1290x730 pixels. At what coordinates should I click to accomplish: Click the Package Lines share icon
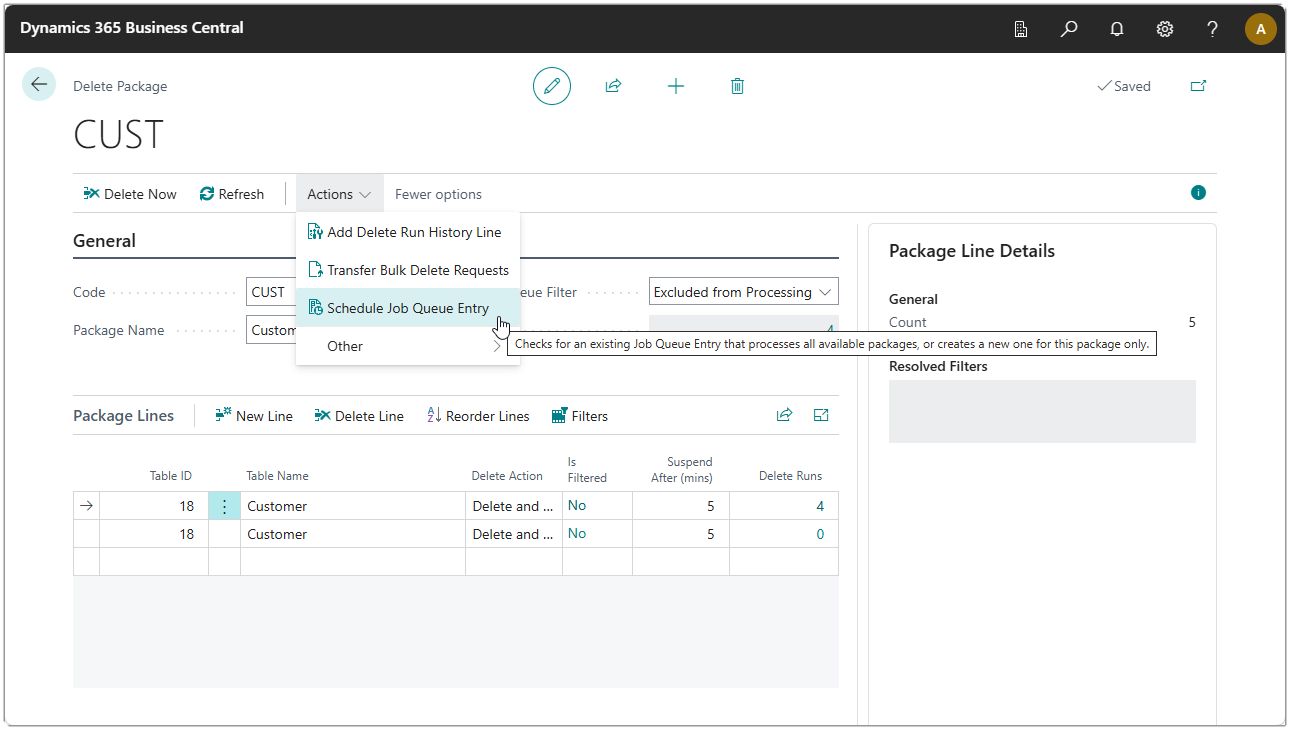[x=784, y=415]
